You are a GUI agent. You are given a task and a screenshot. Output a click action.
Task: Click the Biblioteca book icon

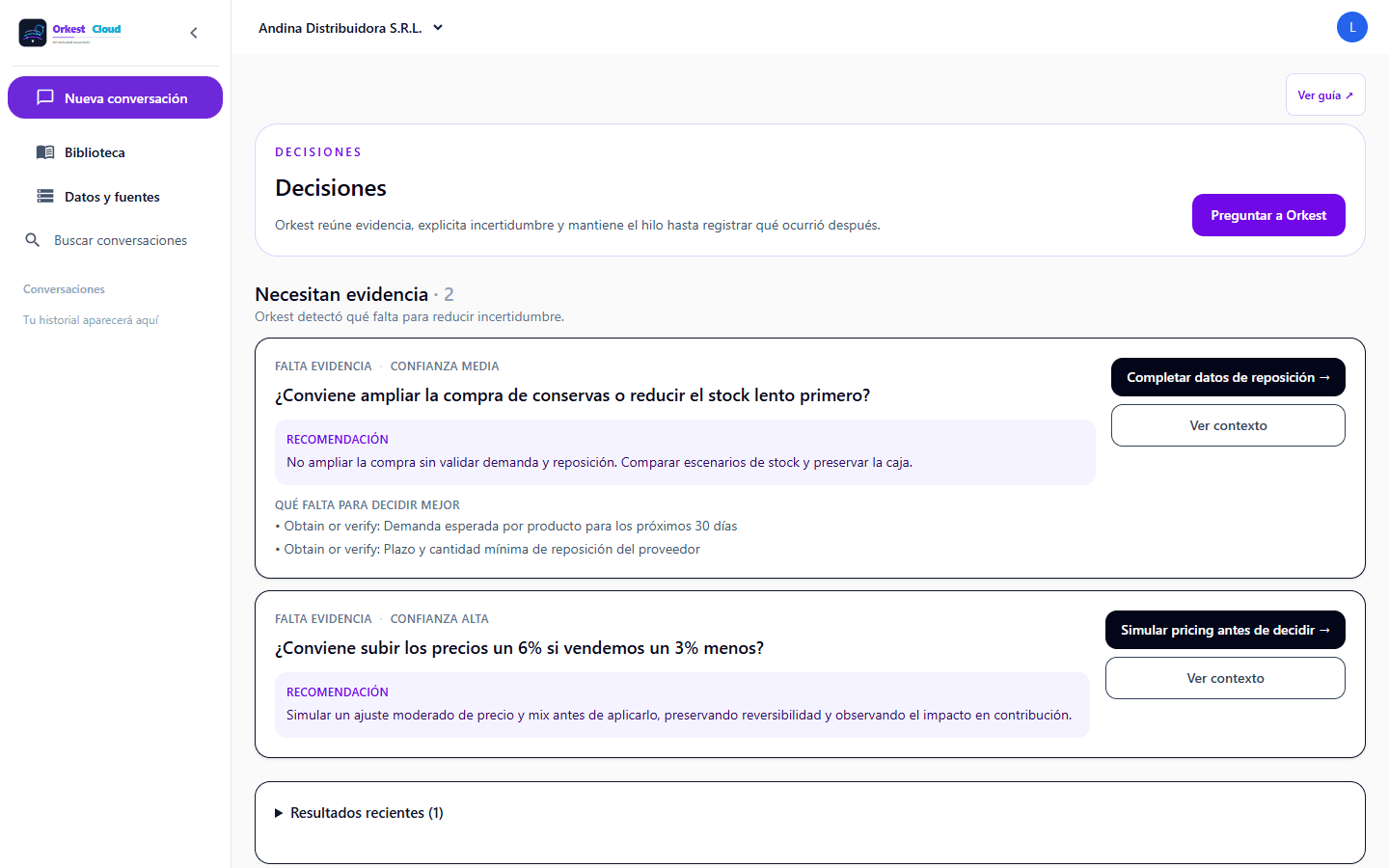coord(45,152)
